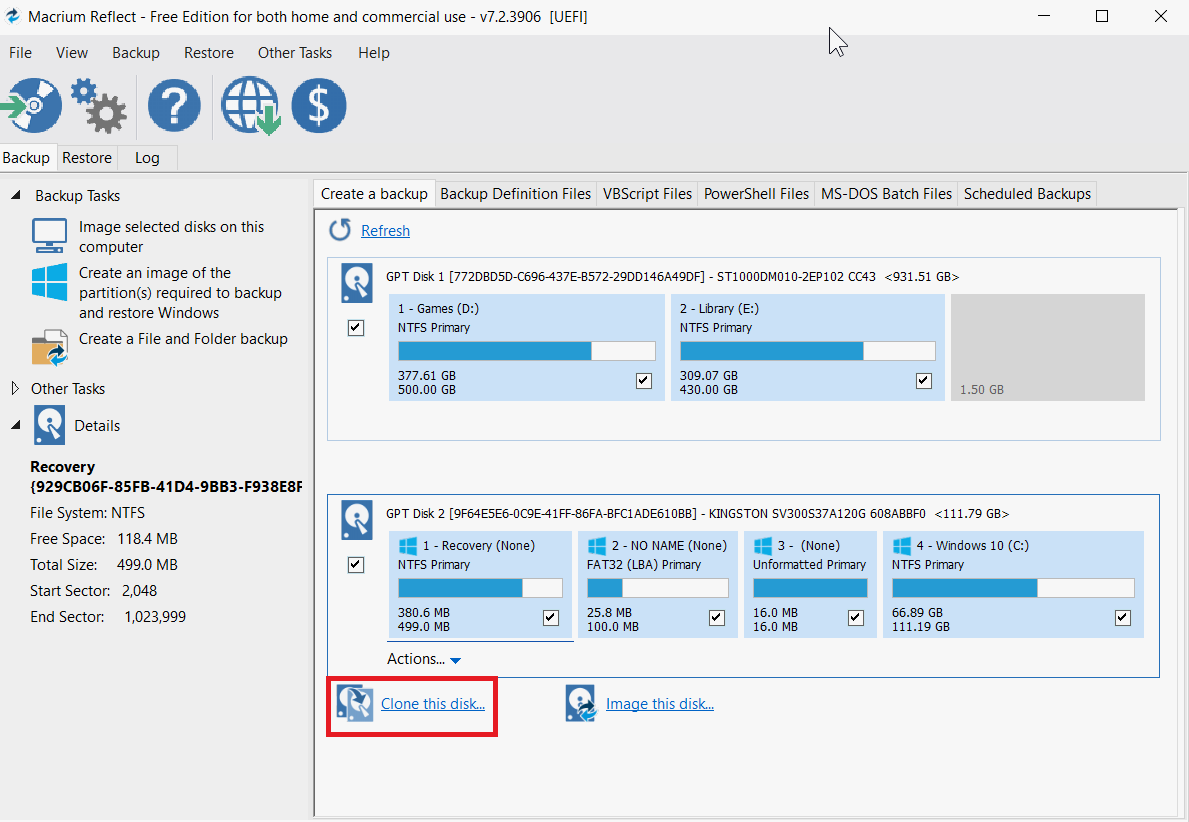Click the refresh circular arrow icon
This screenshot has height=822, width=1189.
pyautogui.click(x=340, y=230)
